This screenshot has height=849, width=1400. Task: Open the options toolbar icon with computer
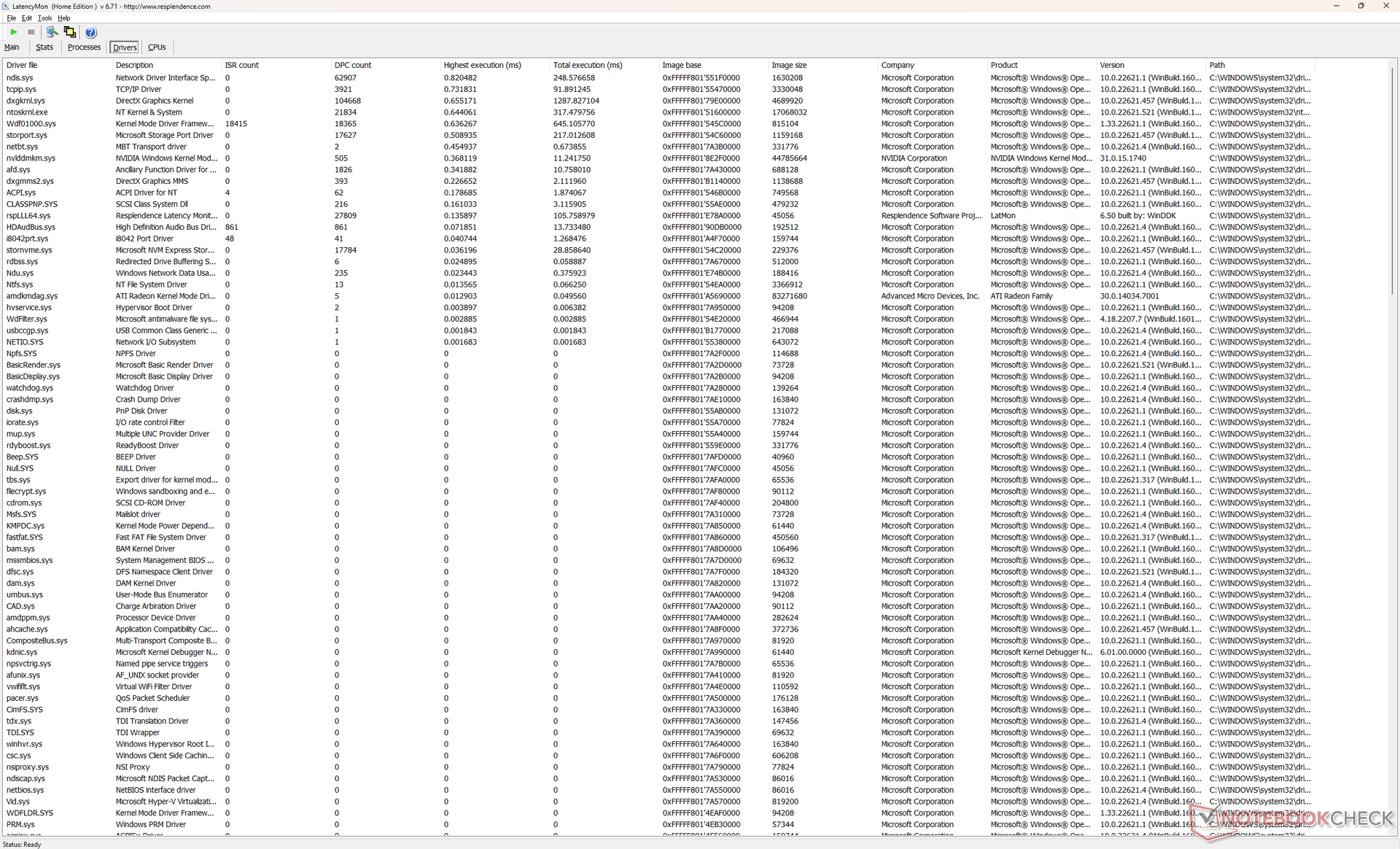51,32
